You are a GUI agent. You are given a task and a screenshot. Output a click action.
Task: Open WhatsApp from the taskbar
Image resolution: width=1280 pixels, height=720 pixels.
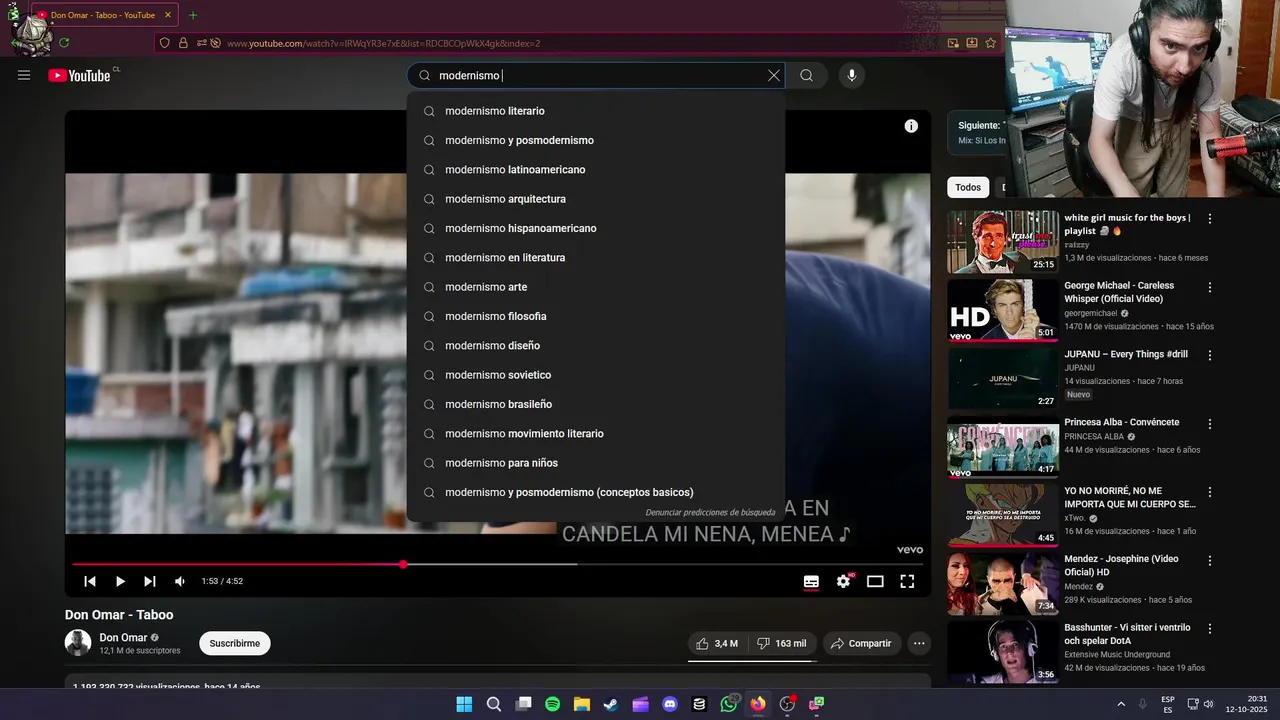(x=729, y=704)
